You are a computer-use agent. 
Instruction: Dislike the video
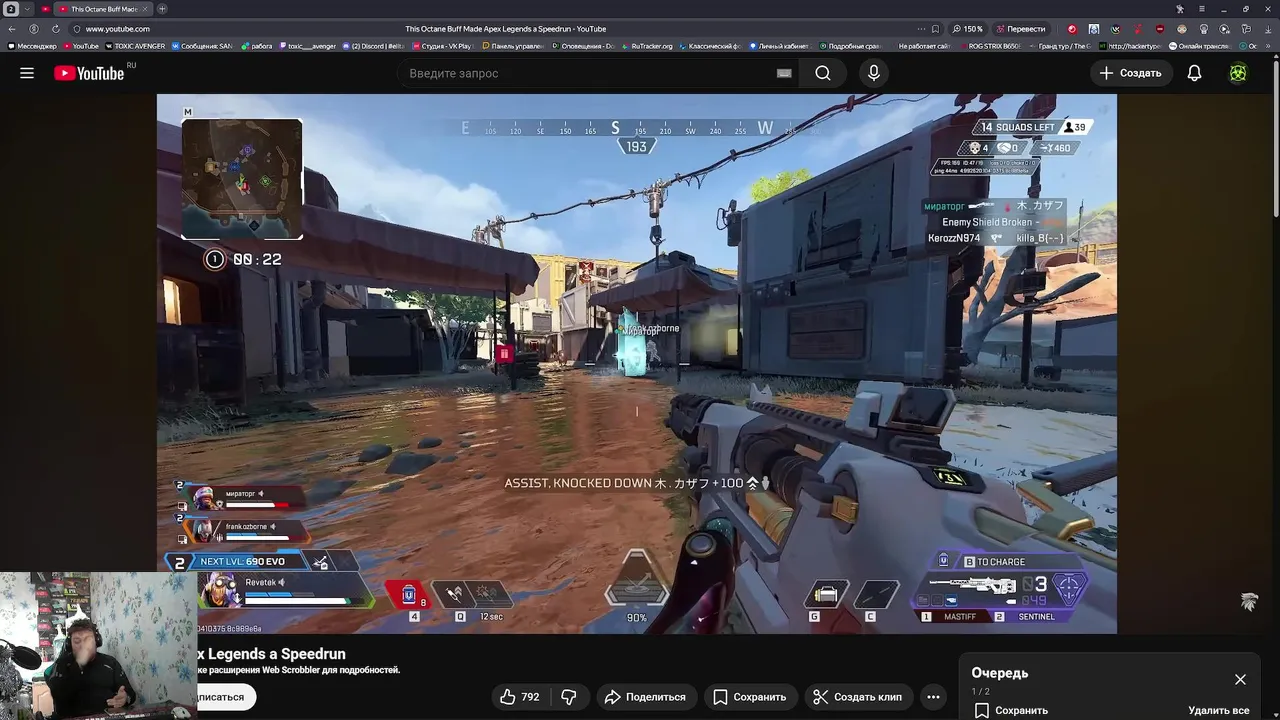pos(569,697)
